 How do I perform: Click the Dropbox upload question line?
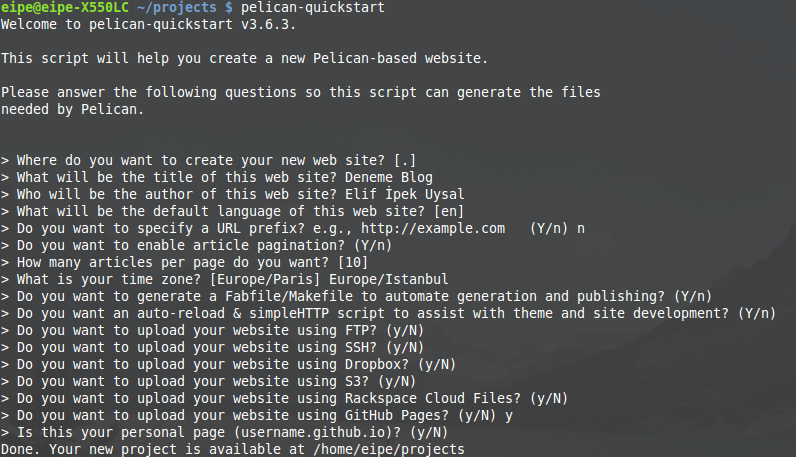coord(228,365)
